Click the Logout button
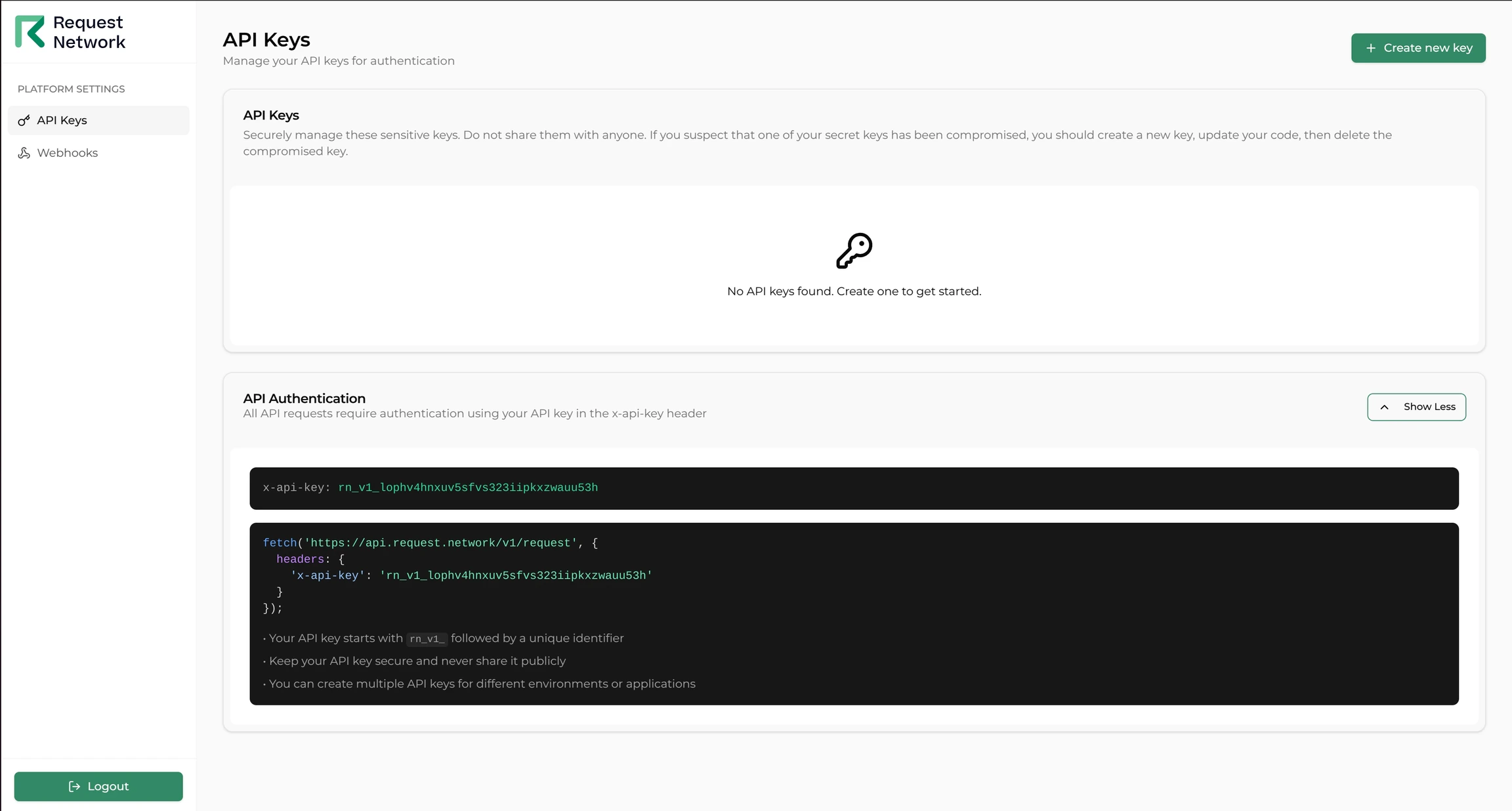Image resolution: width=1512 pixels, height=811 pixels. [x=98, y=786]
